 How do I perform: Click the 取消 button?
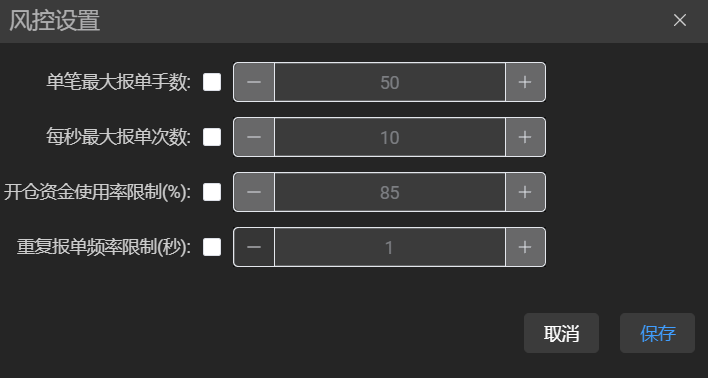[561, 333]
